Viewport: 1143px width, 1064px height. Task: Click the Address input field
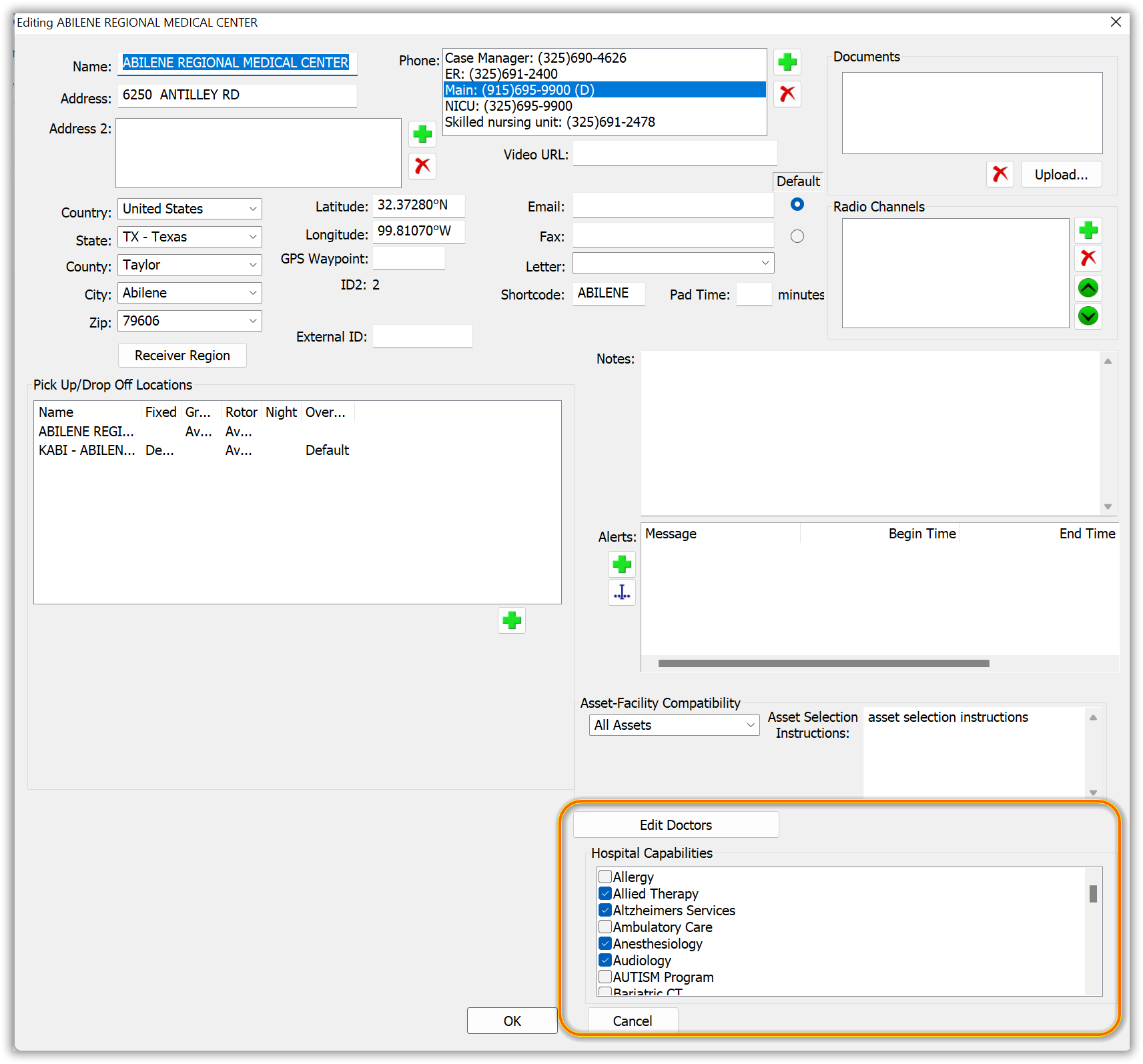[x=238, y=95]
